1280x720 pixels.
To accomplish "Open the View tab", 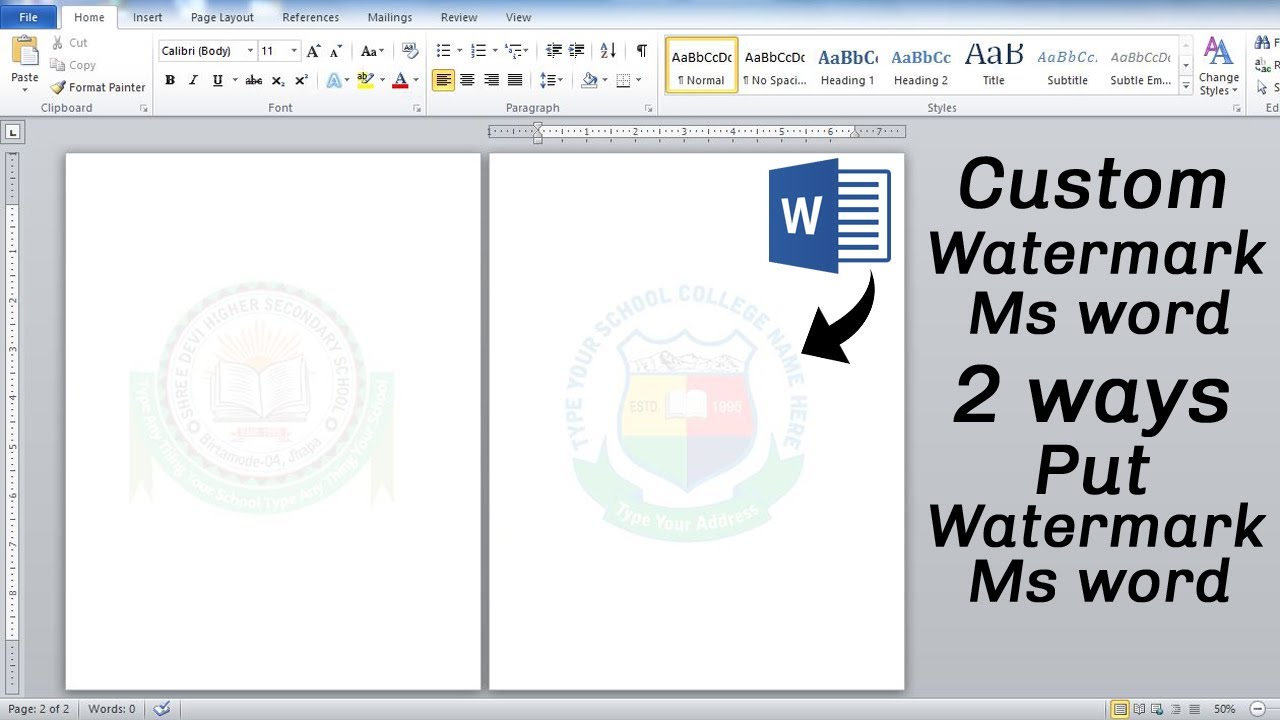I will pos(518,17).
